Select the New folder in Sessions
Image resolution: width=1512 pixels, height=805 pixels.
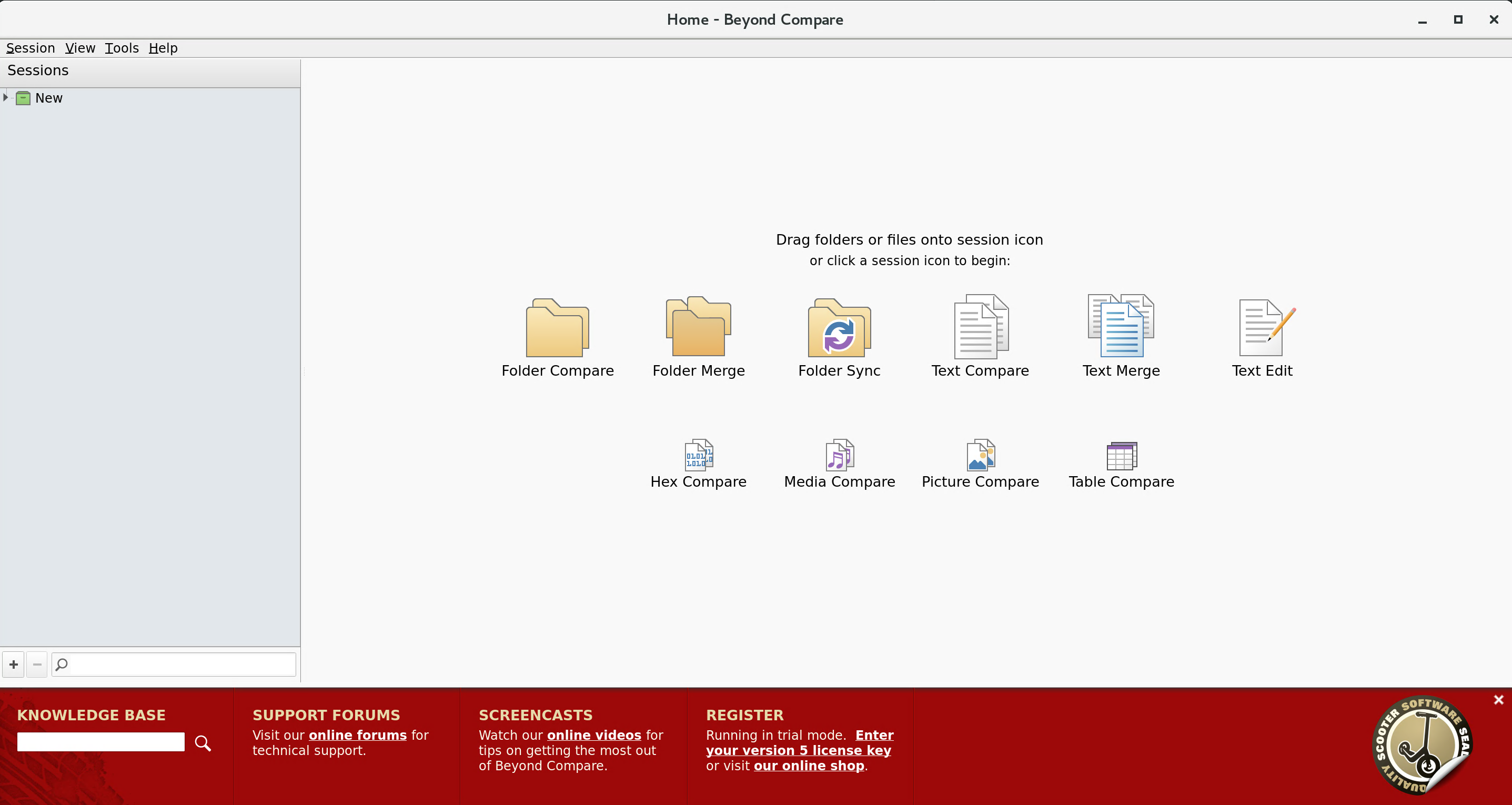[x=48, y=98]
